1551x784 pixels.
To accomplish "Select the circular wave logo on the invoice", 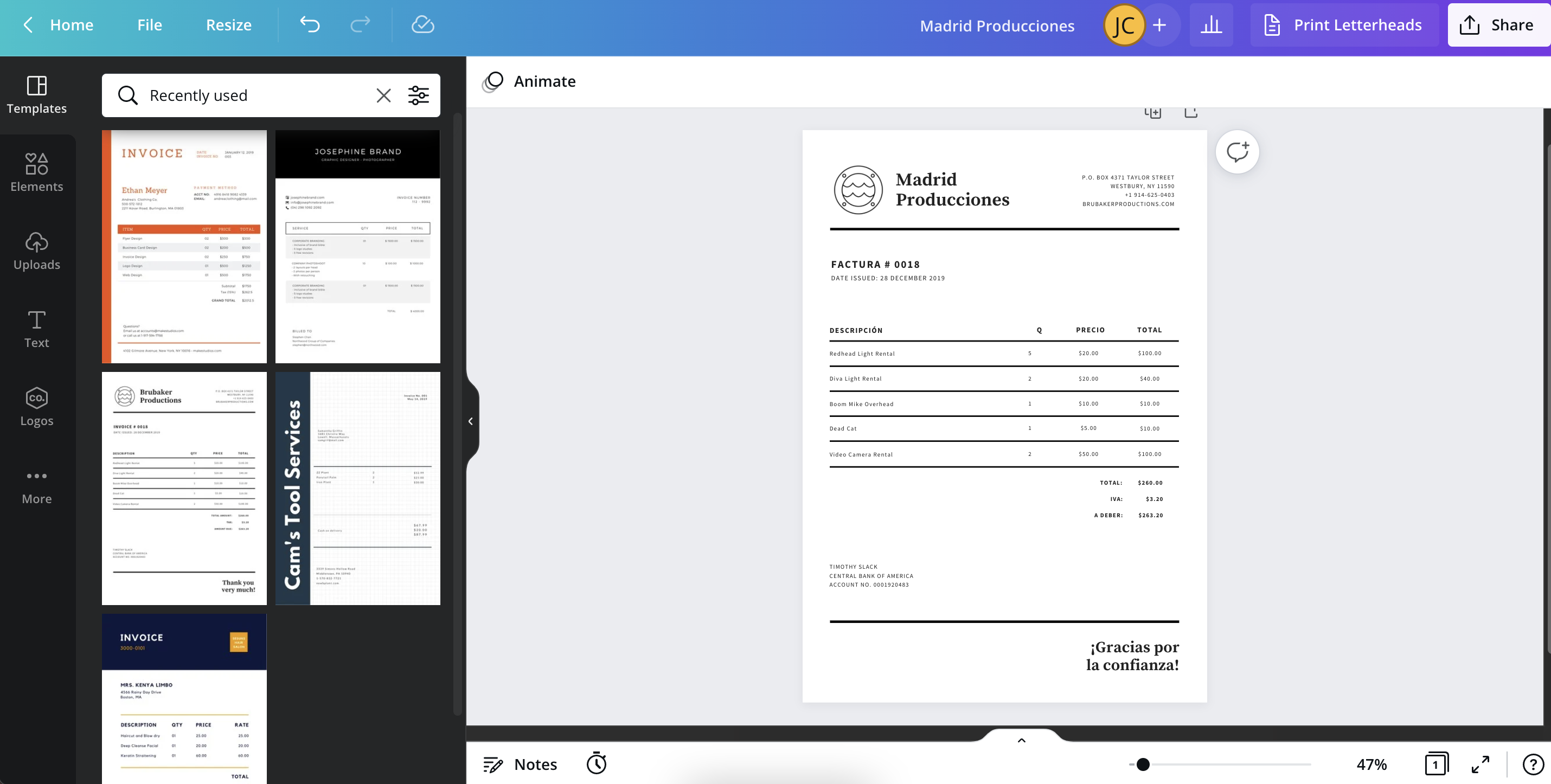I will [x=858, y=190].
